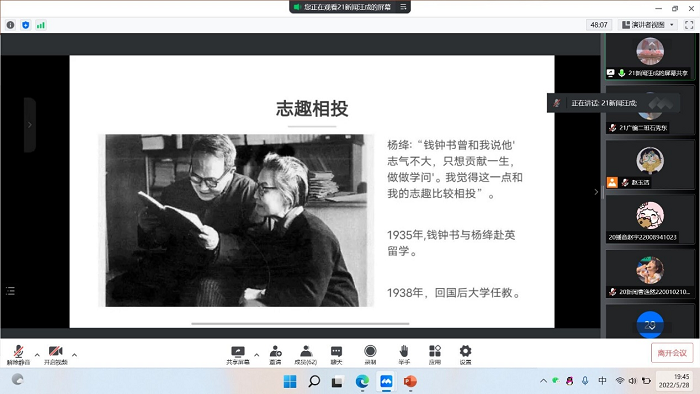Click the red Leave Meeting button
Viewport: 700px width, 394px height.
672,353
